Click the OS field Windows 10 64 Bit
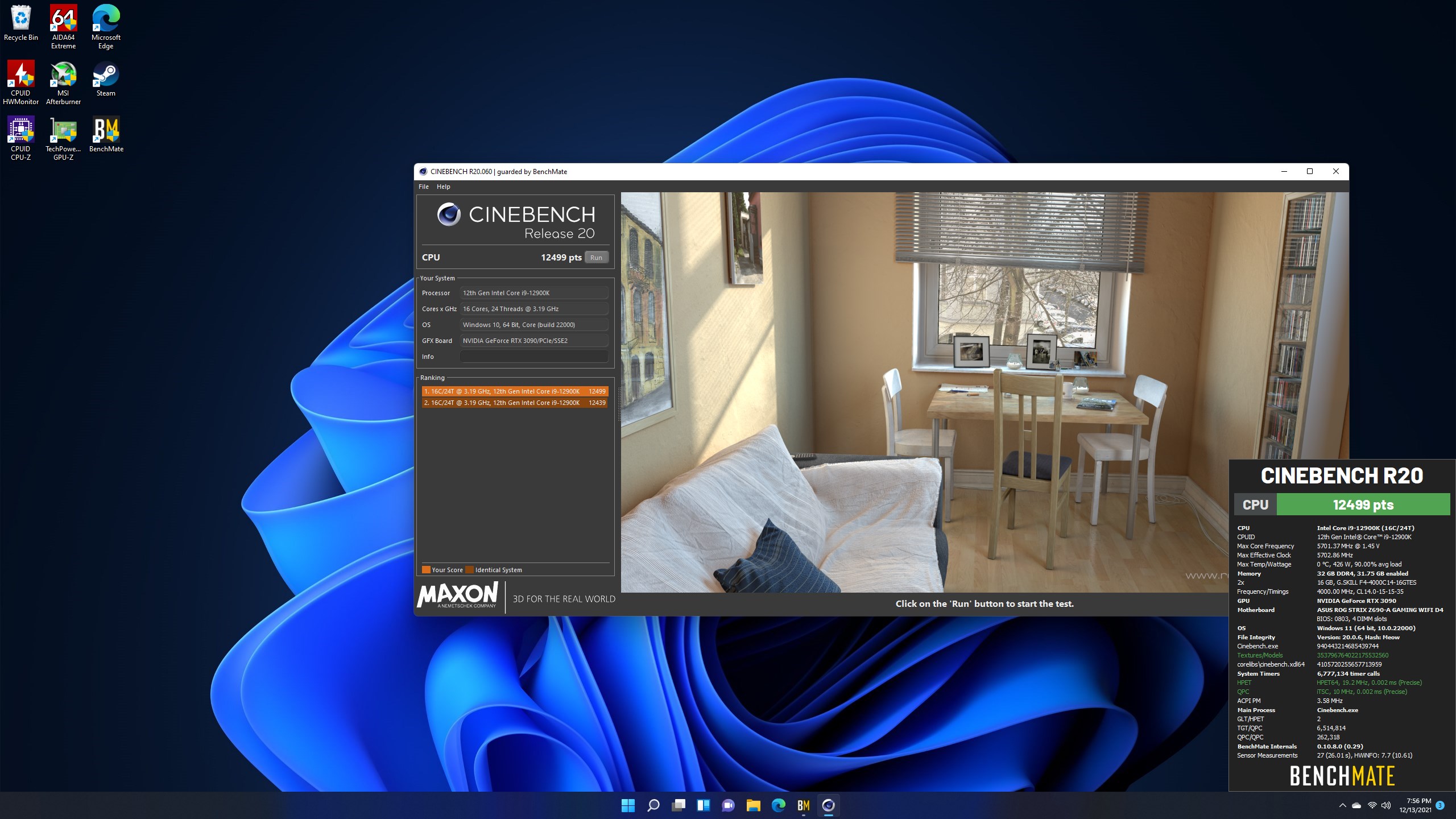Screen dimensions: 1456x819 tap(533, 325)
